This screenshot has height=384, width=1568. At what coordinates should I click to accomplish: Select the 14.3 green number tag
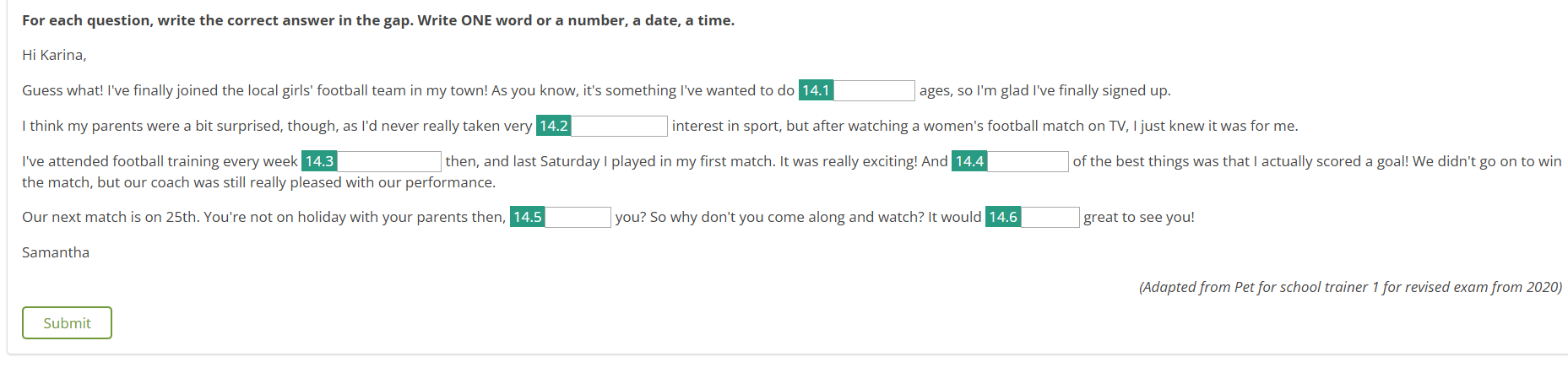click(319, 161)
